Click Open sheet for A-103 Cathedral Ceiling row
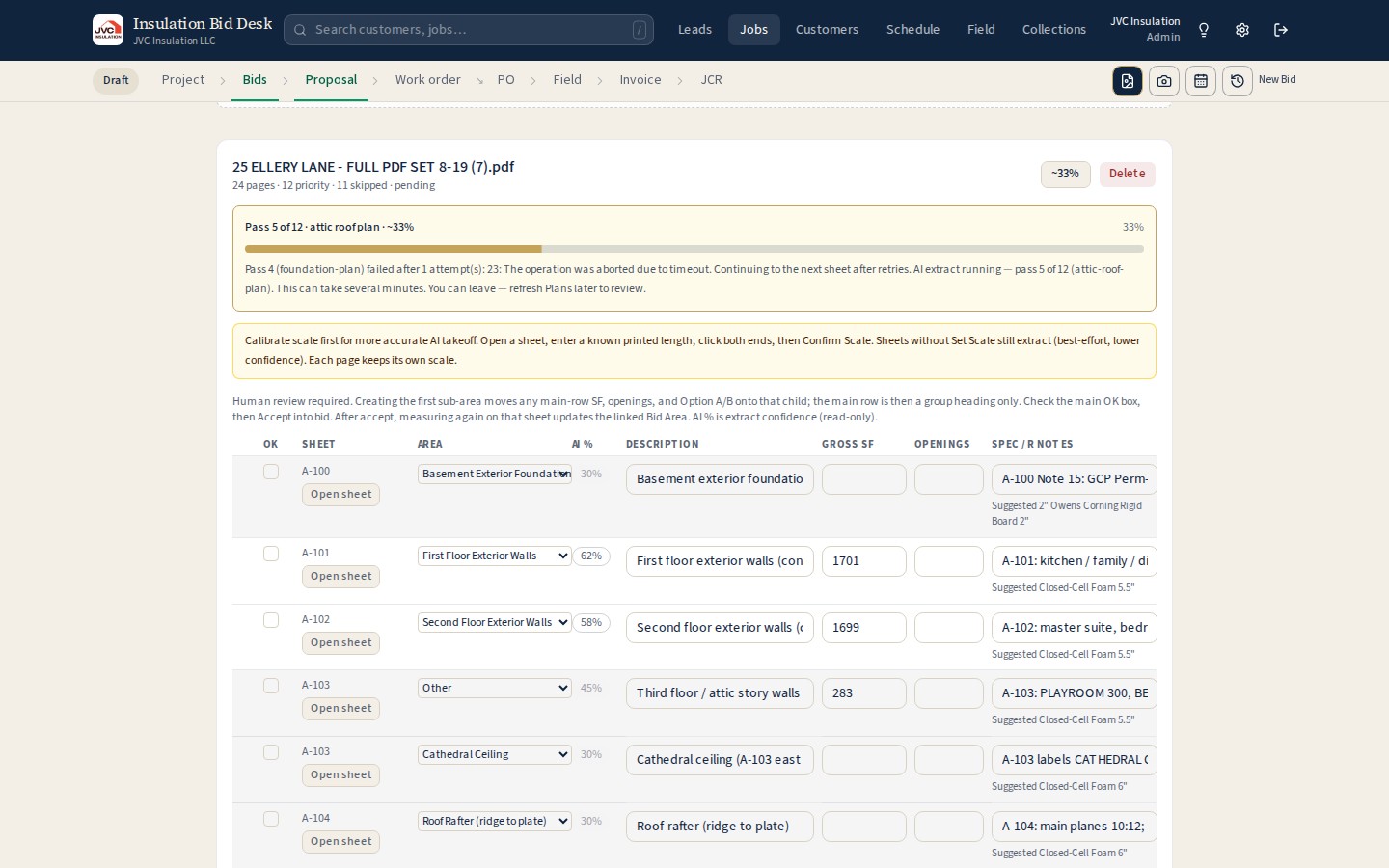This screenshot has height=868, width=1389. pyautogui.click(x=340, y=775)
